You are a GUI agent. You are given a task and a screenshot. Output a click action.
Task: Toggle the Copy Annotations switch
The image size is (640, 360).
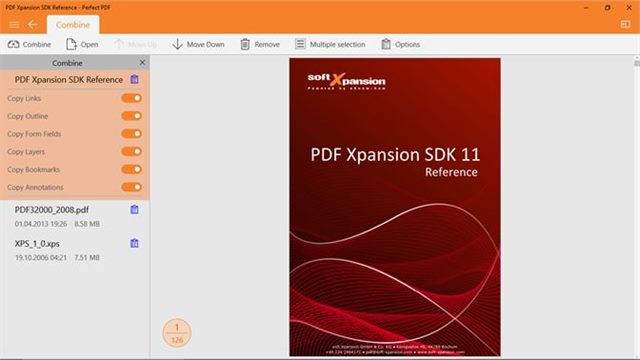point(131,187)
